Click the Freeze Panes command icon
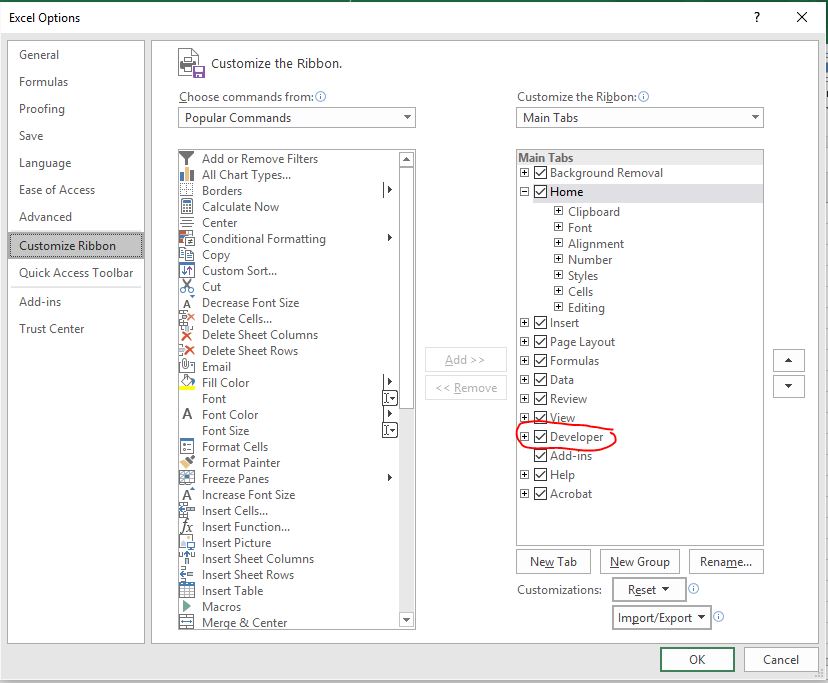This screenshot has width=828, height=683. click(x=188, y=478)
